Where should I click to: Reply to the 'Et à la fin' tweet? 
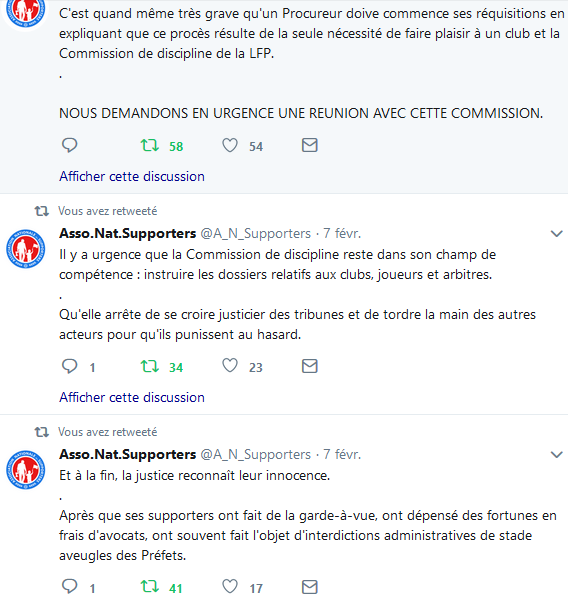click(69, 587)
